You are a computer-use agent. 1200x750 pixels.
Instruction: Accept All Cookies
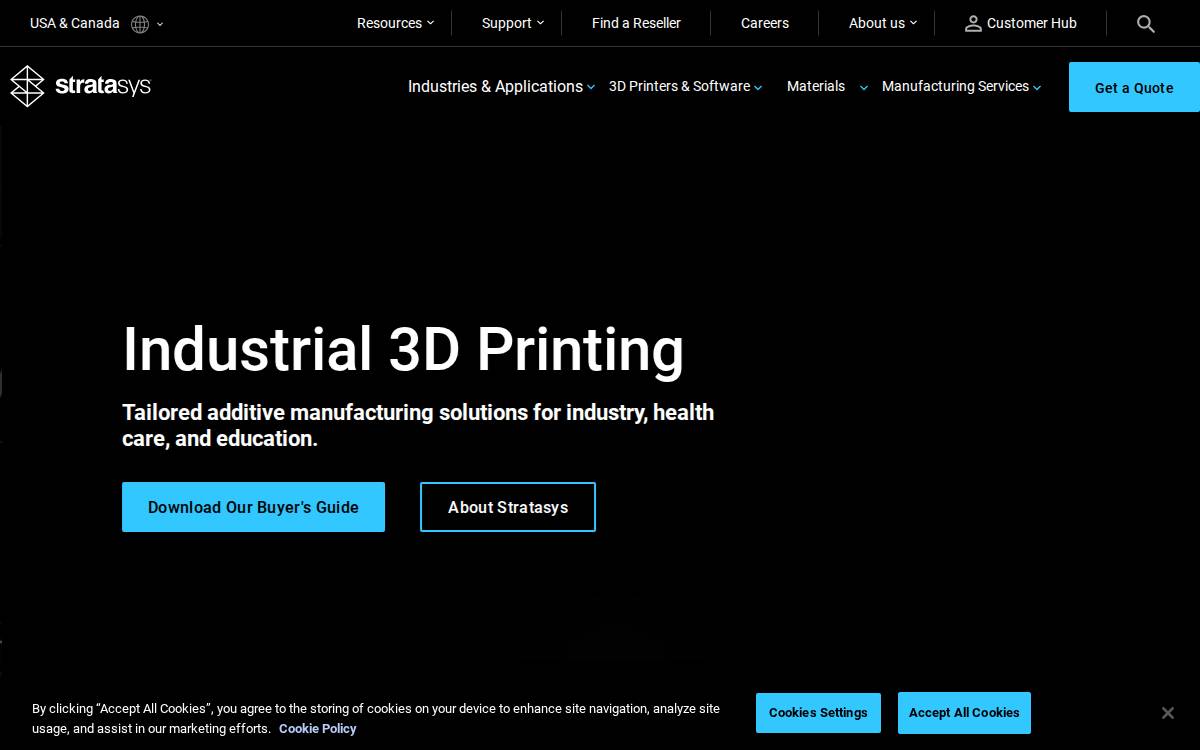[x=964, y=713]
